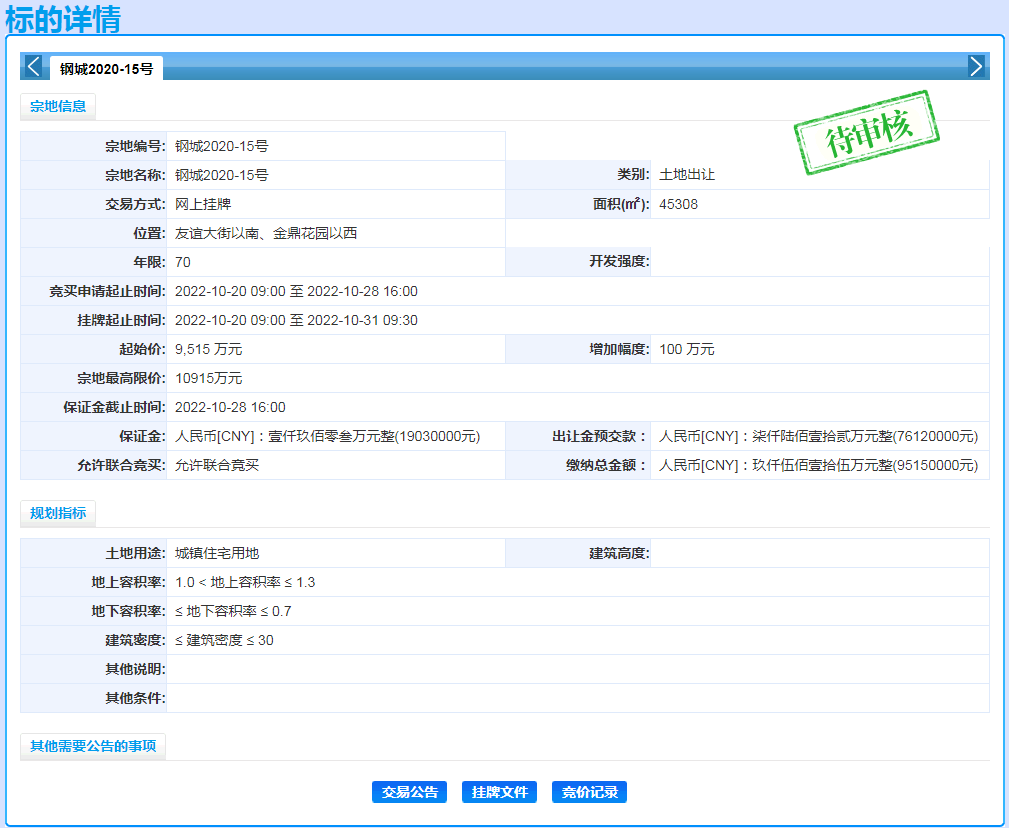Click the right arrow in the tab bar

click(x=976, y=66)
